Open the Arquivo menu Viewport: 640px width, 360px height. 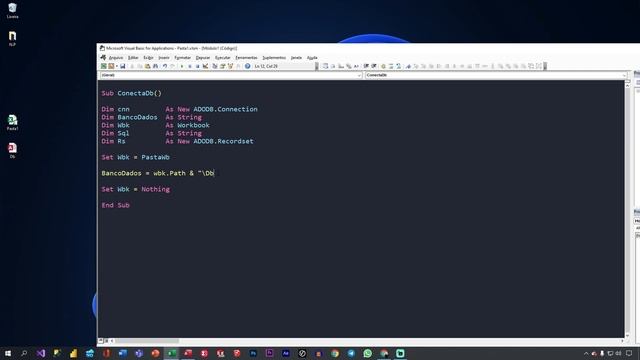[116, 58]
